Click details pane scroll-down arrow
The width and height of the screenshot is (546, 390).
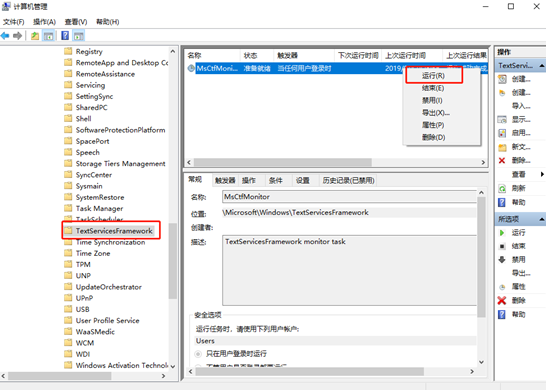click(481, 362)
